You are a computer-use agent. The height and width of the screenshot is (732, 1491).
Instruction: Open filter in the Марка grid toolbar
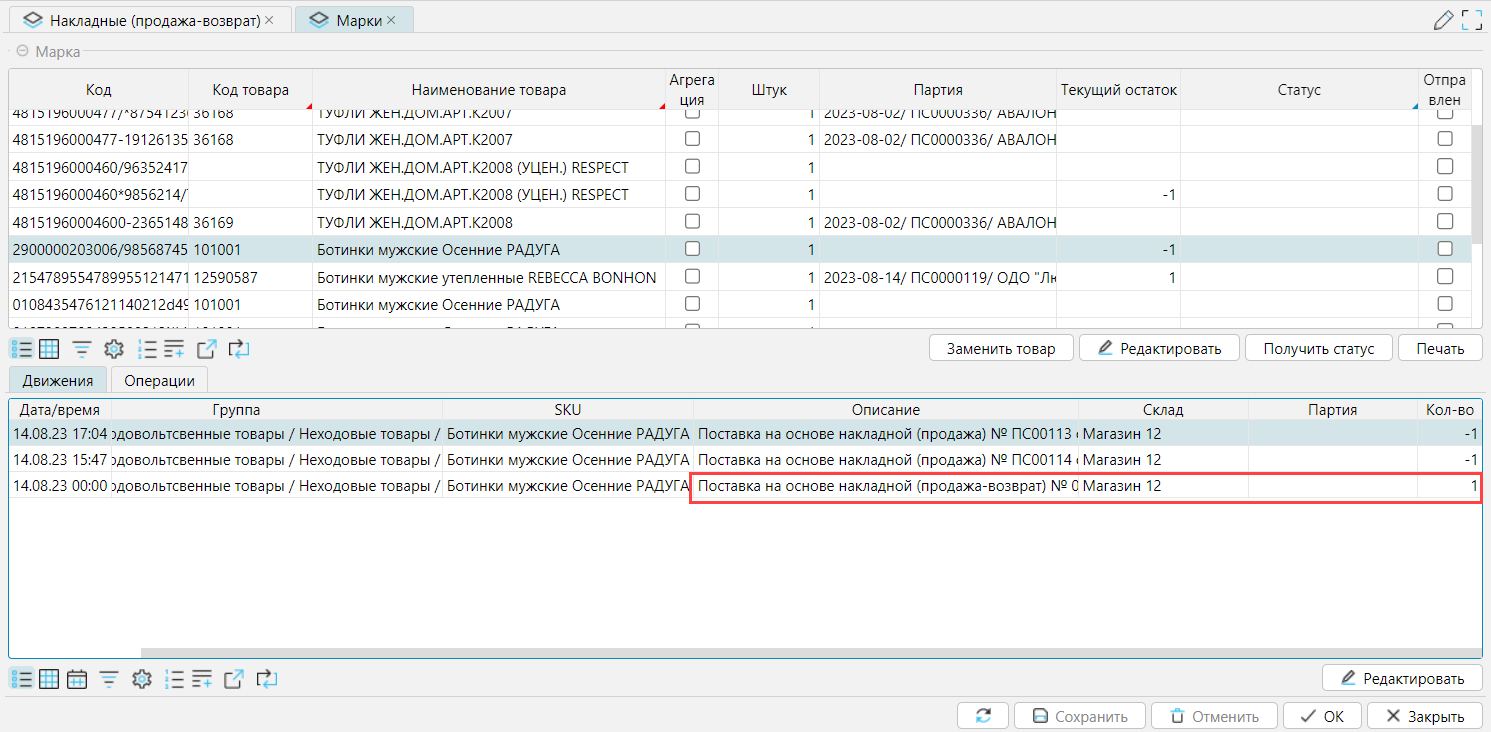pyautogui.click(x=81, y=349)
